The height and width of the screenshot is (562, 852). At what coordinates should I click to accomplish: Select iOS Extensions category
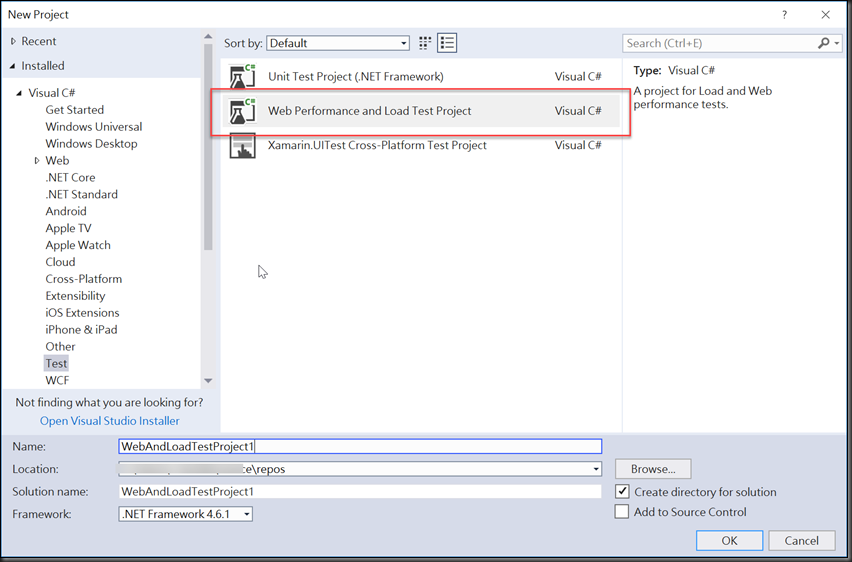(82, 313)
